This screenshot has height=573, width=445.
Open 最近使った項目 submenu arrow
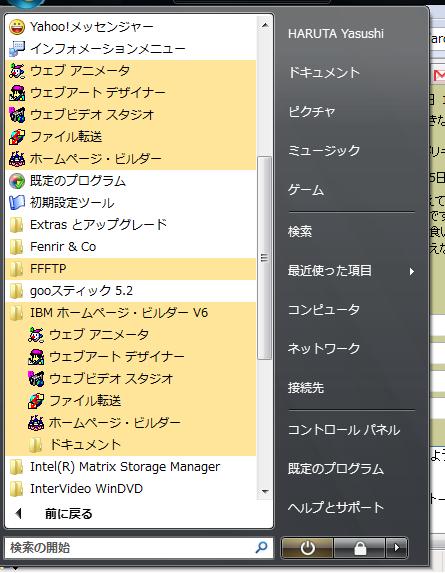tap(412, 272)
